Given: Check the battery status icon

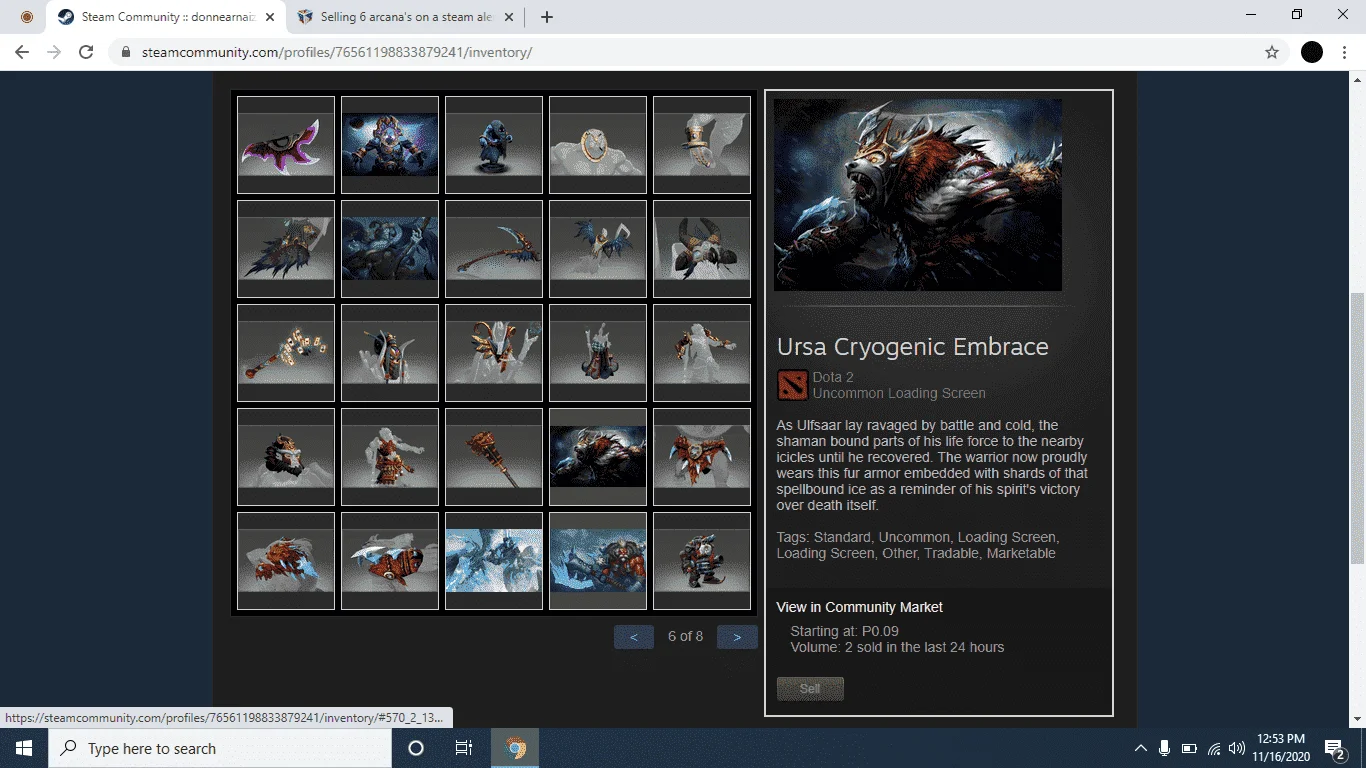Looking at the screenshot, I should tap(1189, 748).
